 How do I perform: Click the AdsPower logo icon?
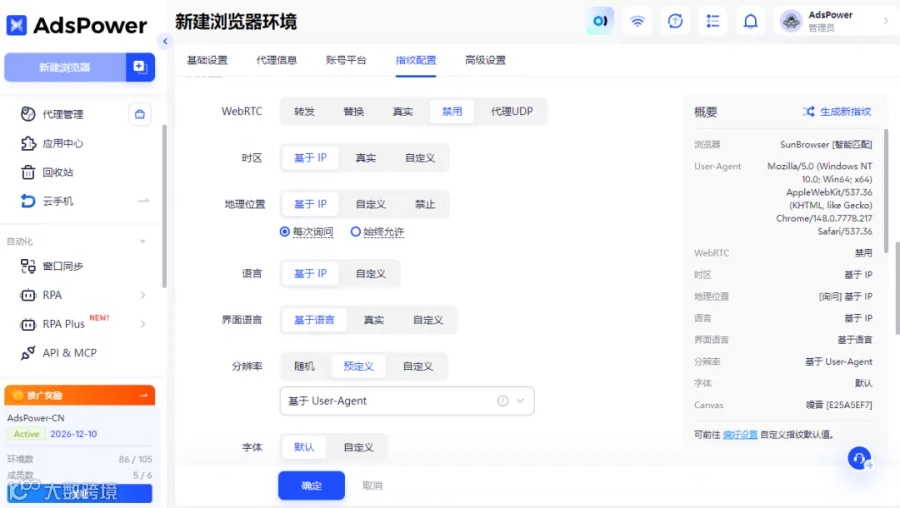click(17, 25)
